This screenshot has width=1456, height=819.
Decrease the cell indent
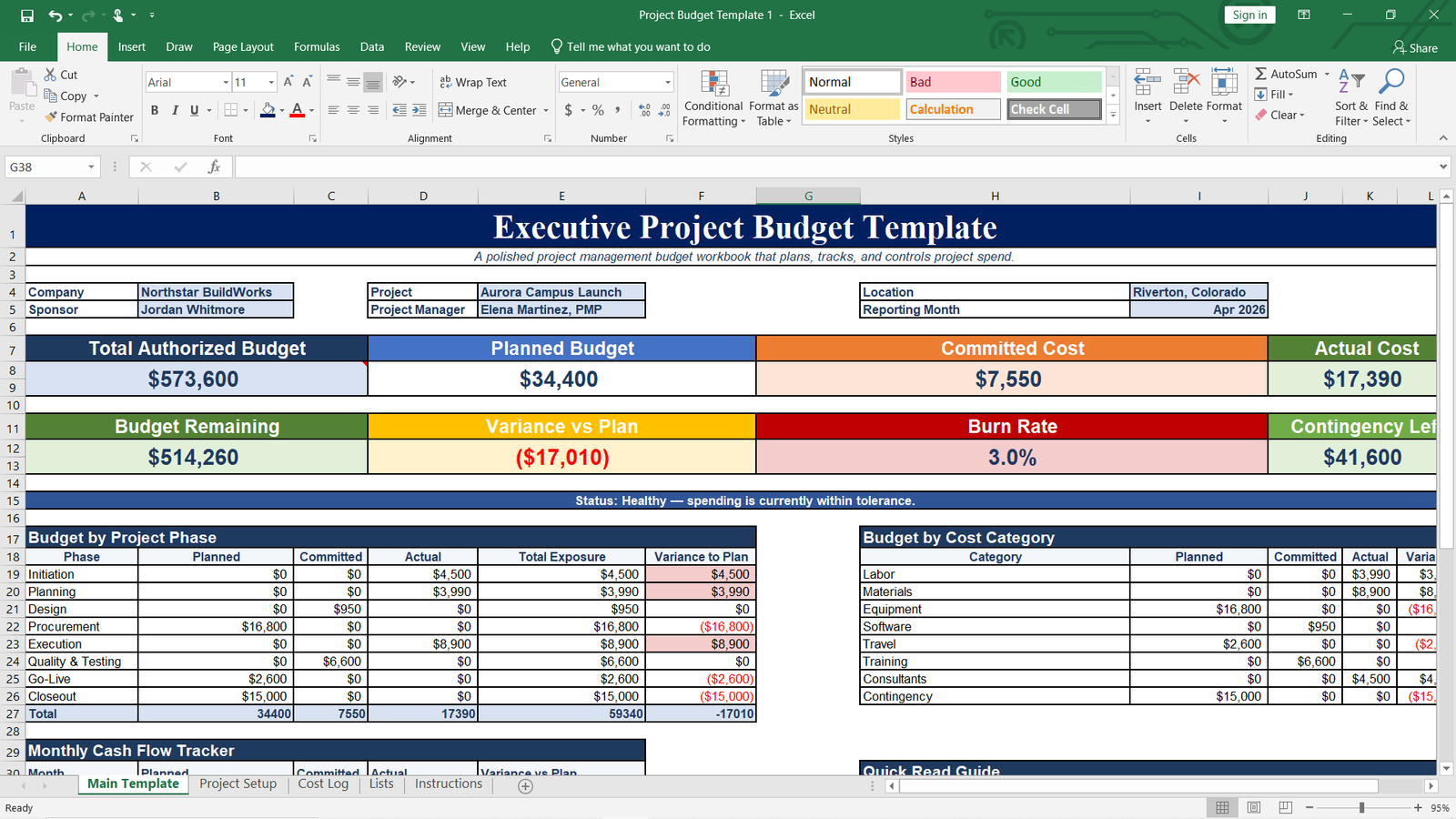(399, 110)
